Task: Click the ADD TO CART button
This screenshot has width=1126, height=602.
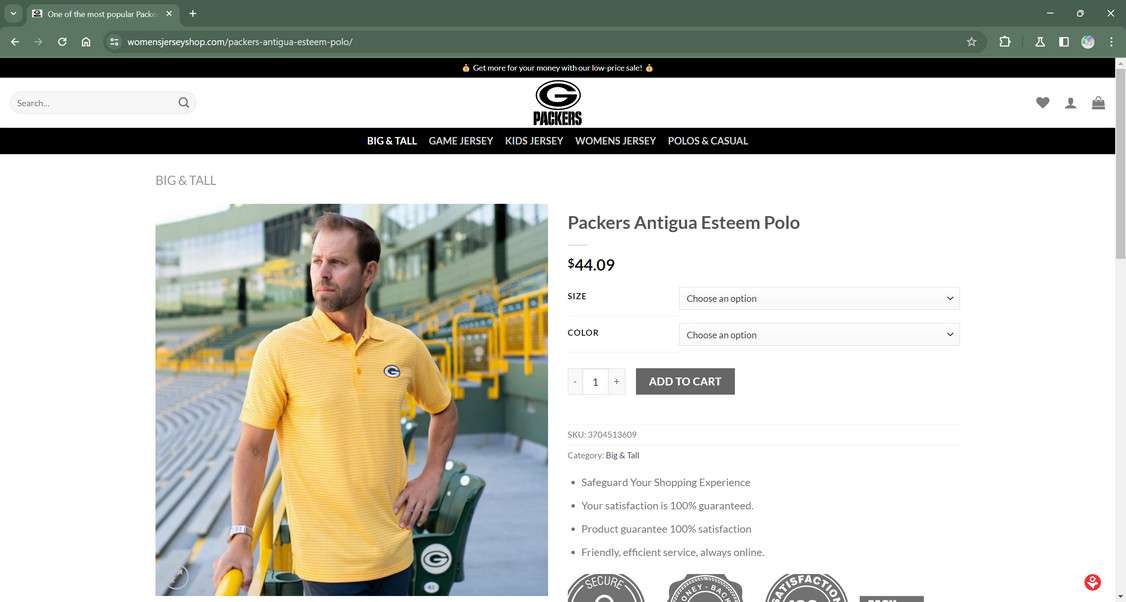Action: point(685,381)
